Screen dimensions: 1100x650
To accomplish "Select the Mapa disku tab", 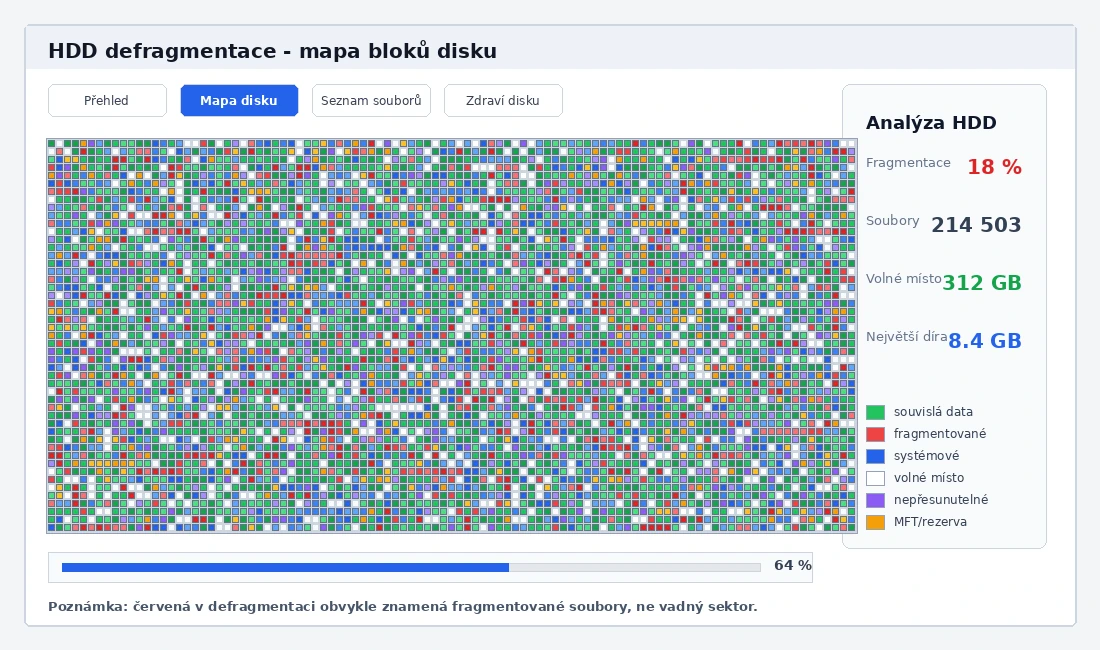I will click(x=239, y=100).
